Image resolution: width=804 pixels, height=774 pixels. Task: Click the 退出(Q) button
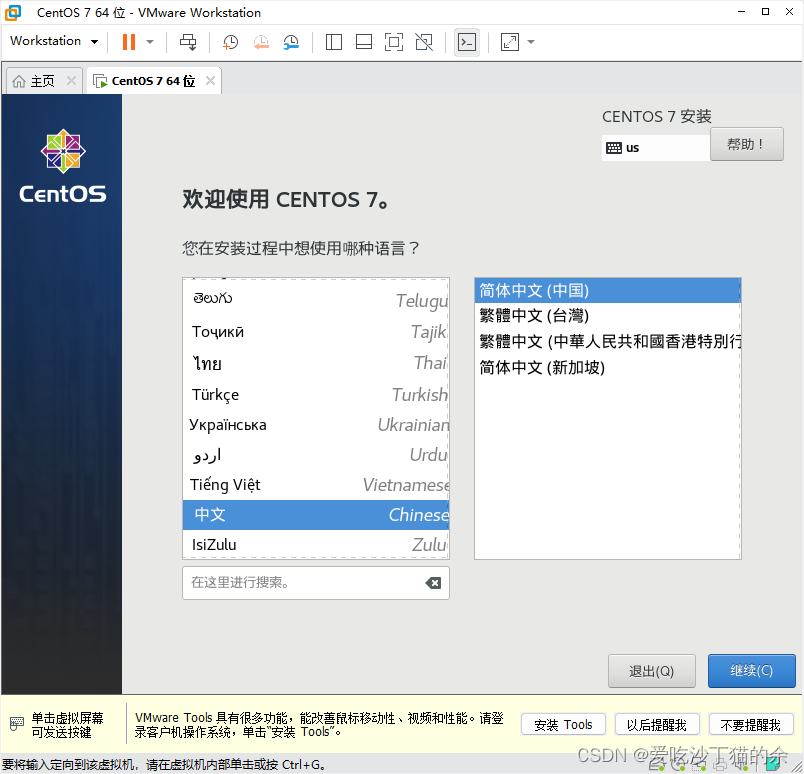pyautogui.click(x=652, y=671)
